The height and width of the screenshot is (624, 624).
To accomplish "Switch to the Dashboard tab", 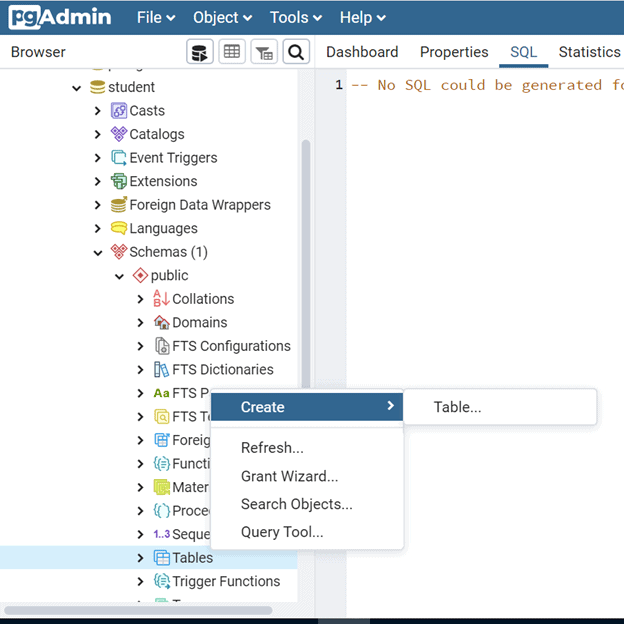I will click(362, 52).
